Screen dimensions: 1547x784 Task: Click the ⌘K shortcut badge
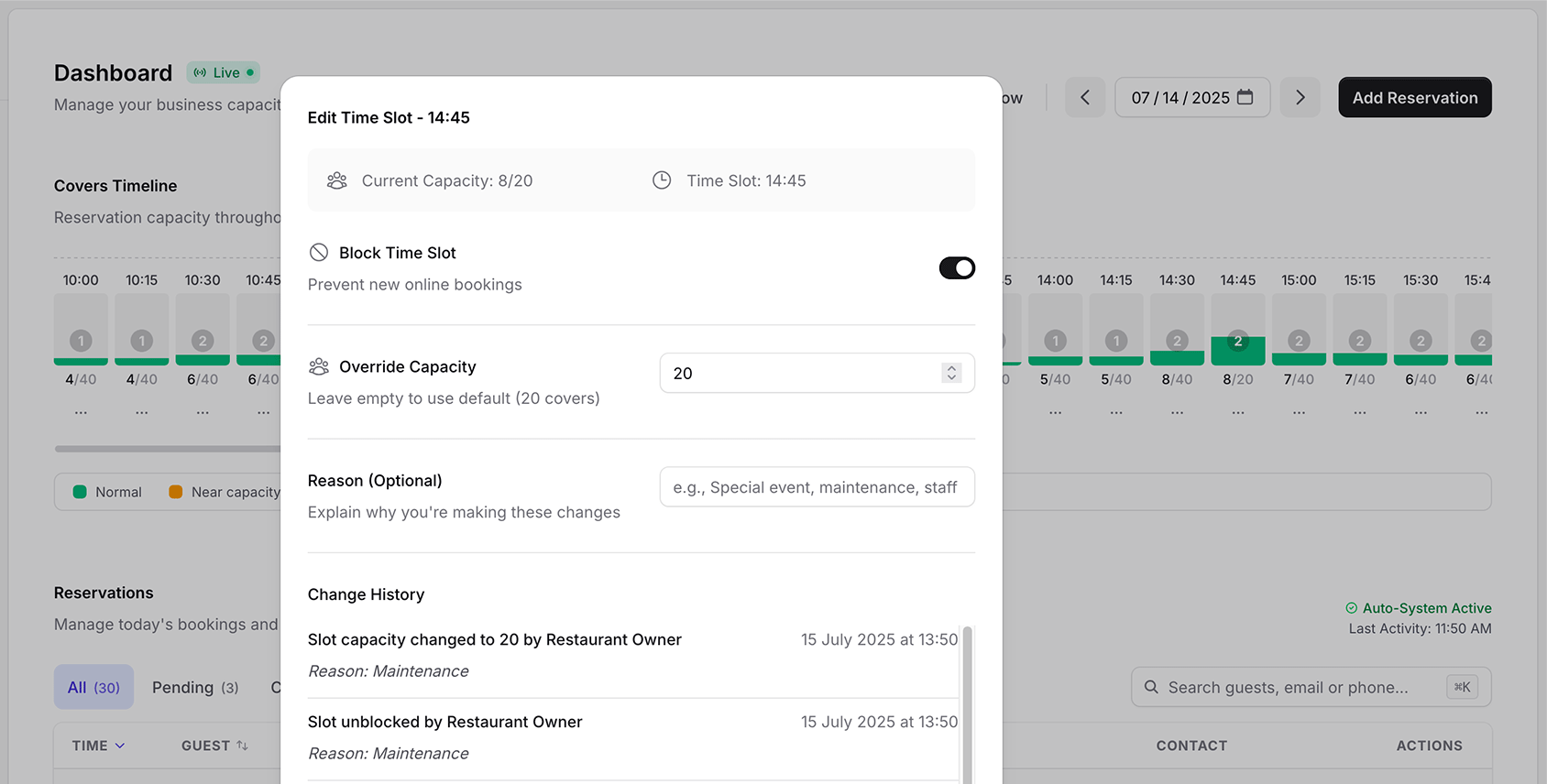(x=1462, y=687)
